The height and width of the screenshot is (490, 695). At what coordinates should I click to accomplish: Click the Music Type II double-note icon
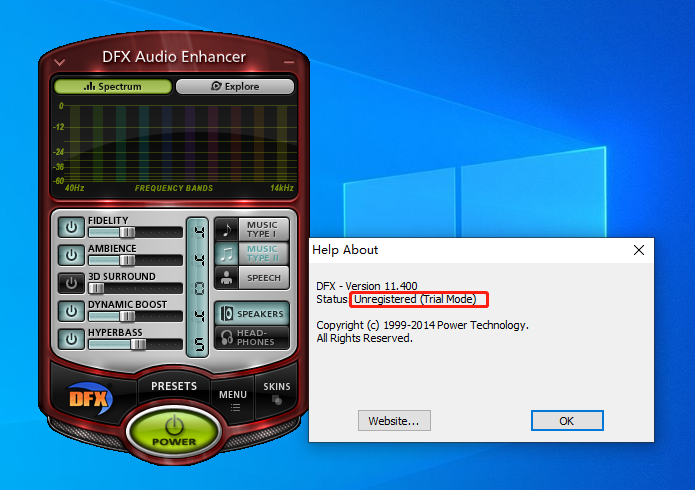click(x=227, y=253)
